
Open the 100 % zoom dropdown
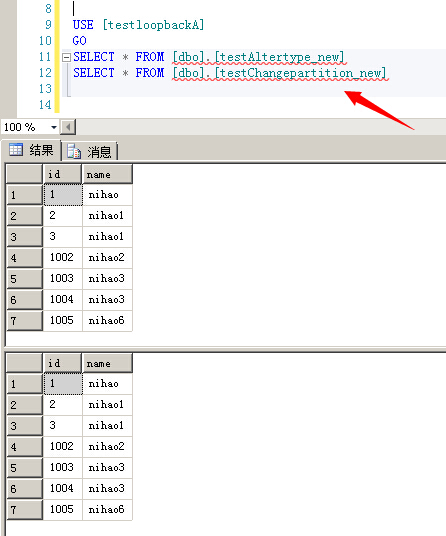pyautogui.click(x=54, y=128)
